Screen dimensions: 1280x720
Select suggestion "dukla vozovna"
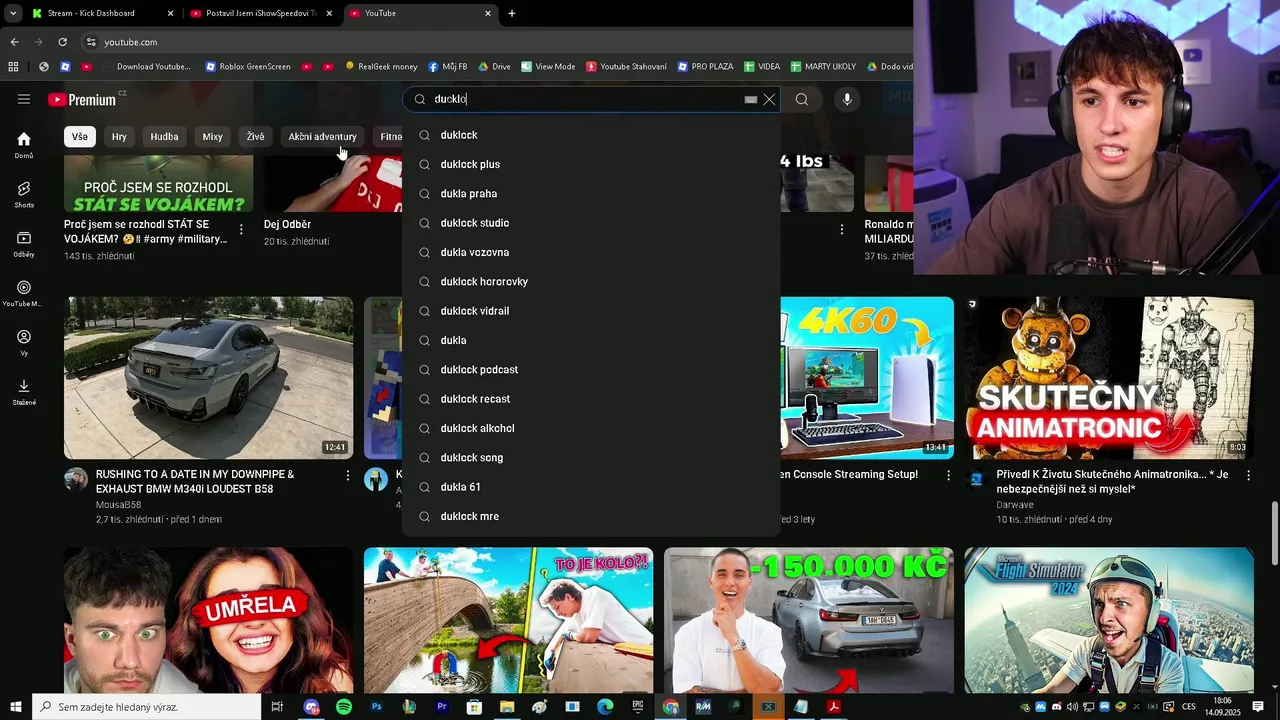pos(591,252)
